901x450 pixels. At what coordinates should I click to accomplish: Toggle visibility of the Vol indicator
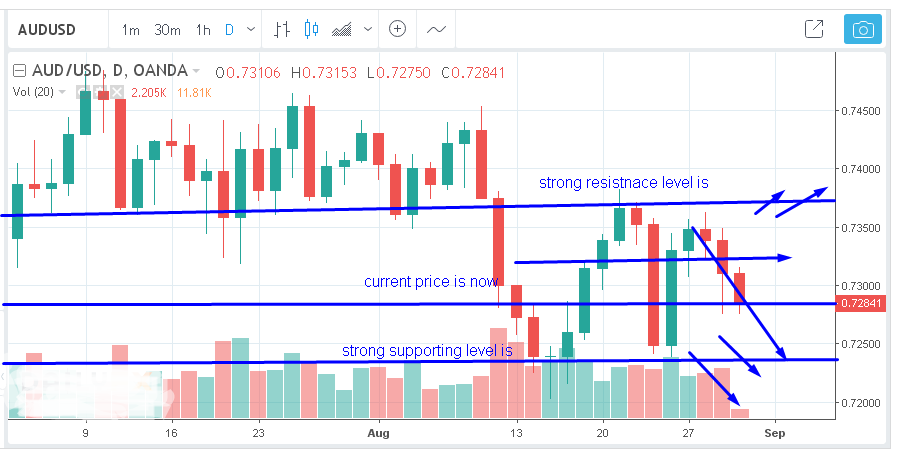[x=82, y=93]
